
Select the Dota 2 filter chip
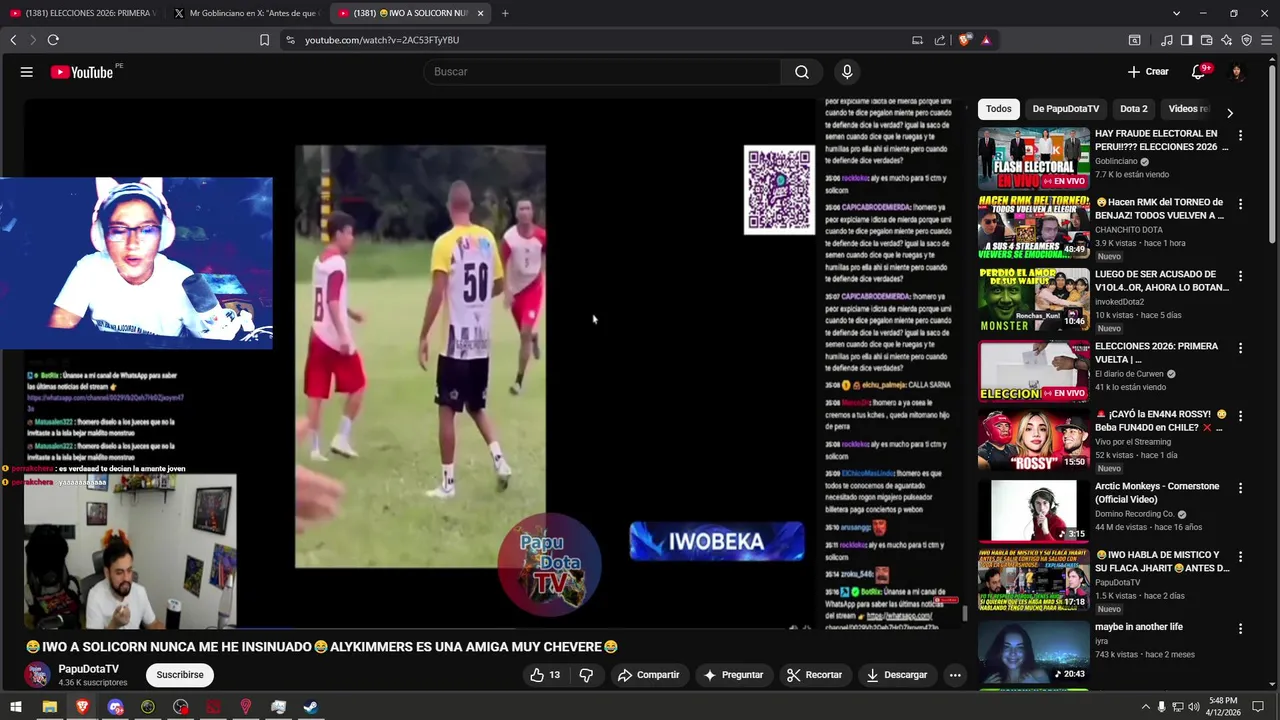(x=1133, y=109)
